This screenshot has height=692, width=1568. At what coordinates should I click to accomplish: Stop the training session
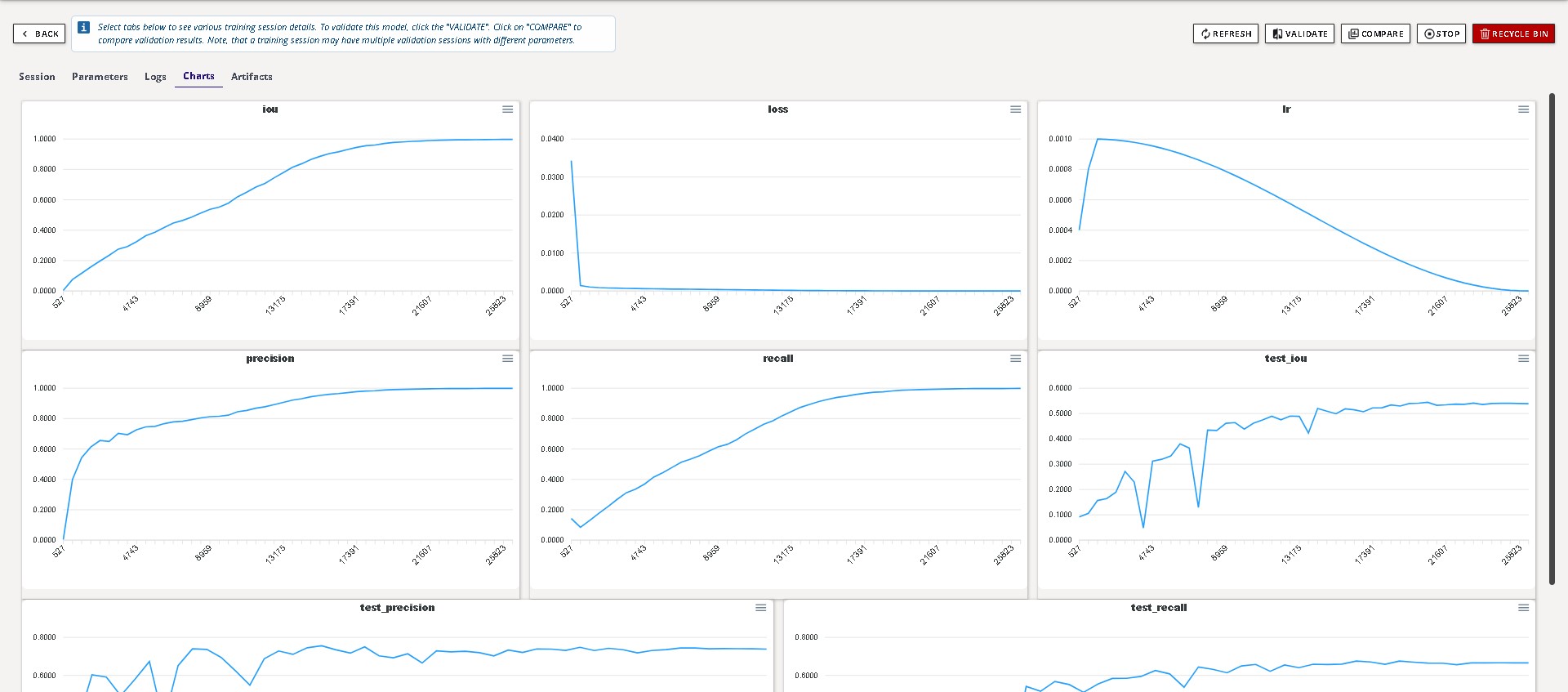point(1441,33)
